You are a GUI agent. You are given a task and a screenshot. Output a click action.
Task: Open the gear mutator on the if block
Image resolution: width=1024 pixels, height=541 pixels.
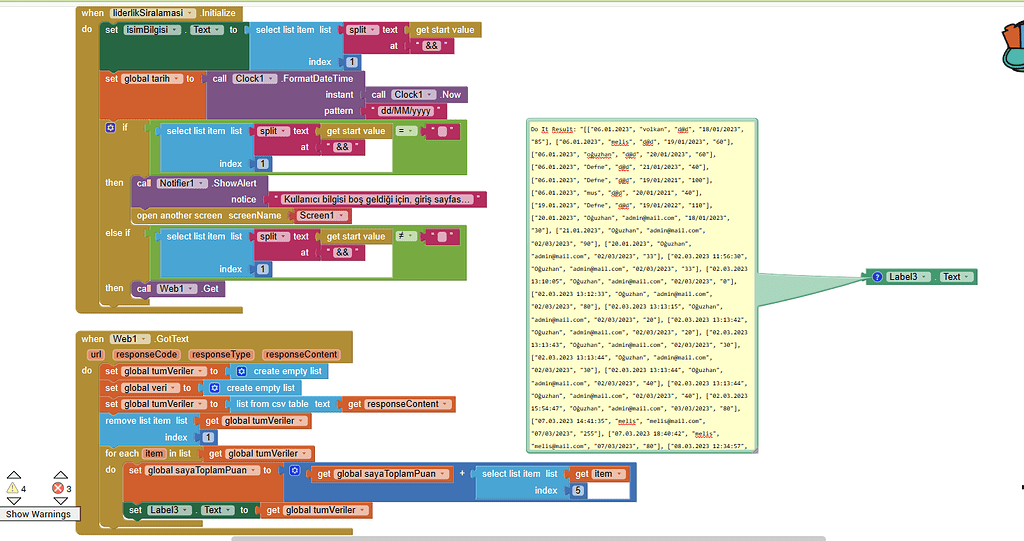(x=111, y=128)
